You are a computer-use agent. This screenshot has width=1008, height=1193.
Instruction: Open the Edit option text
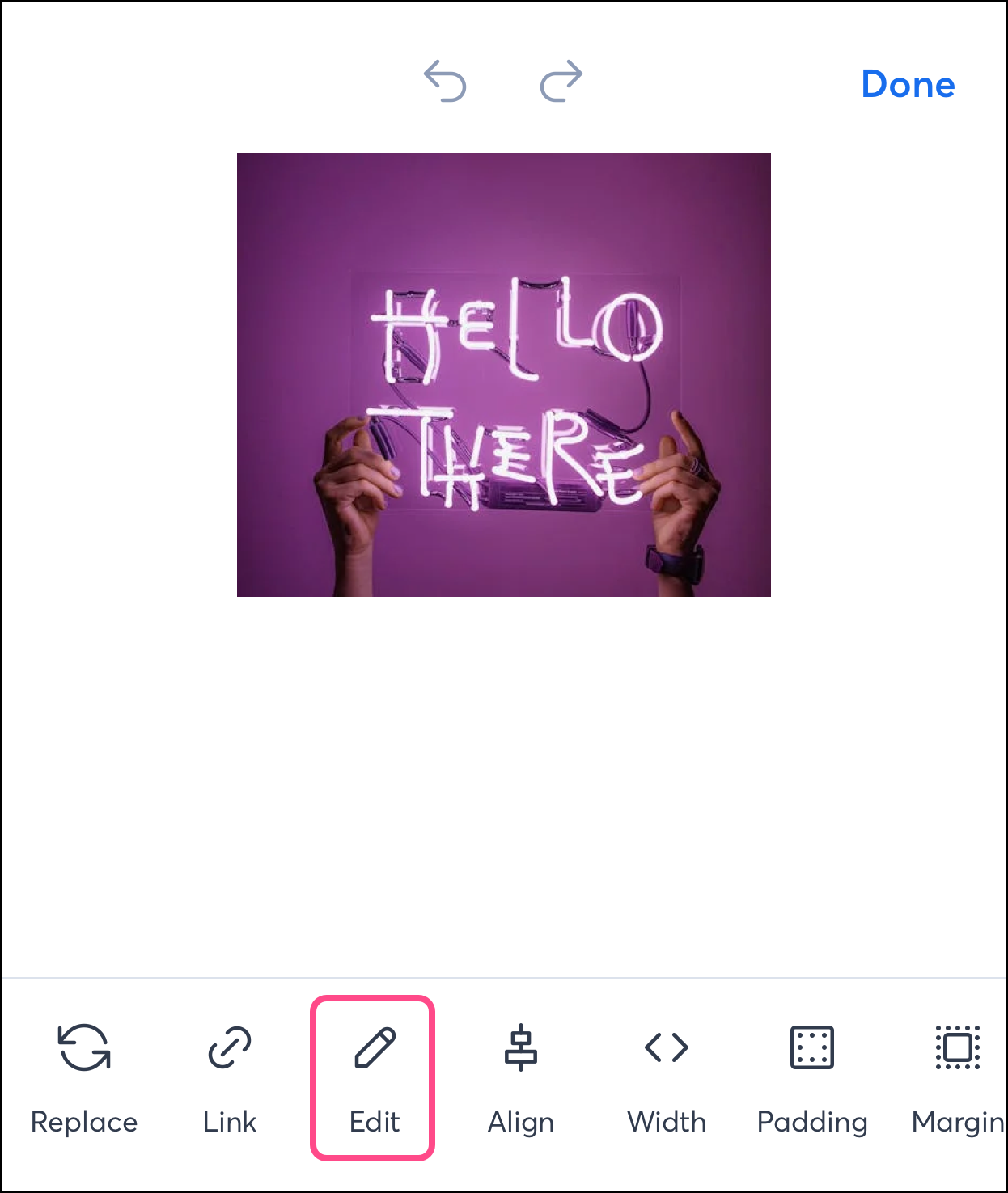pyautogui.click(x=375, y=1122)
